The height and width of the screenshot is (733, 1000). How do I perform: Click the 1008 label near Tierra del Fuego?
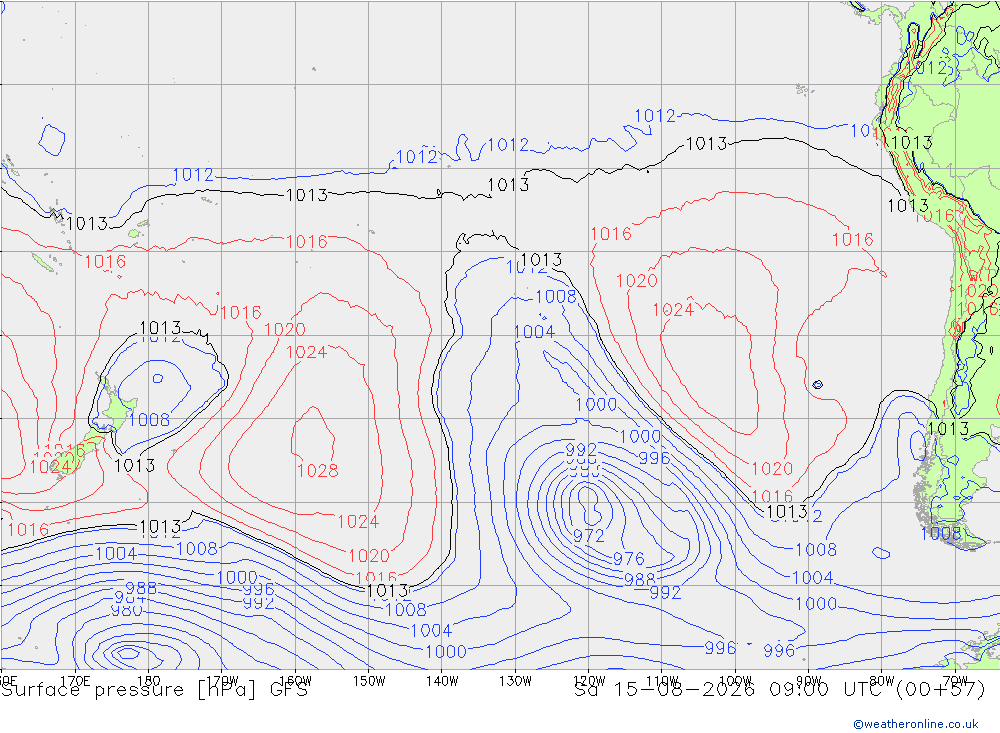pos(941,533)
